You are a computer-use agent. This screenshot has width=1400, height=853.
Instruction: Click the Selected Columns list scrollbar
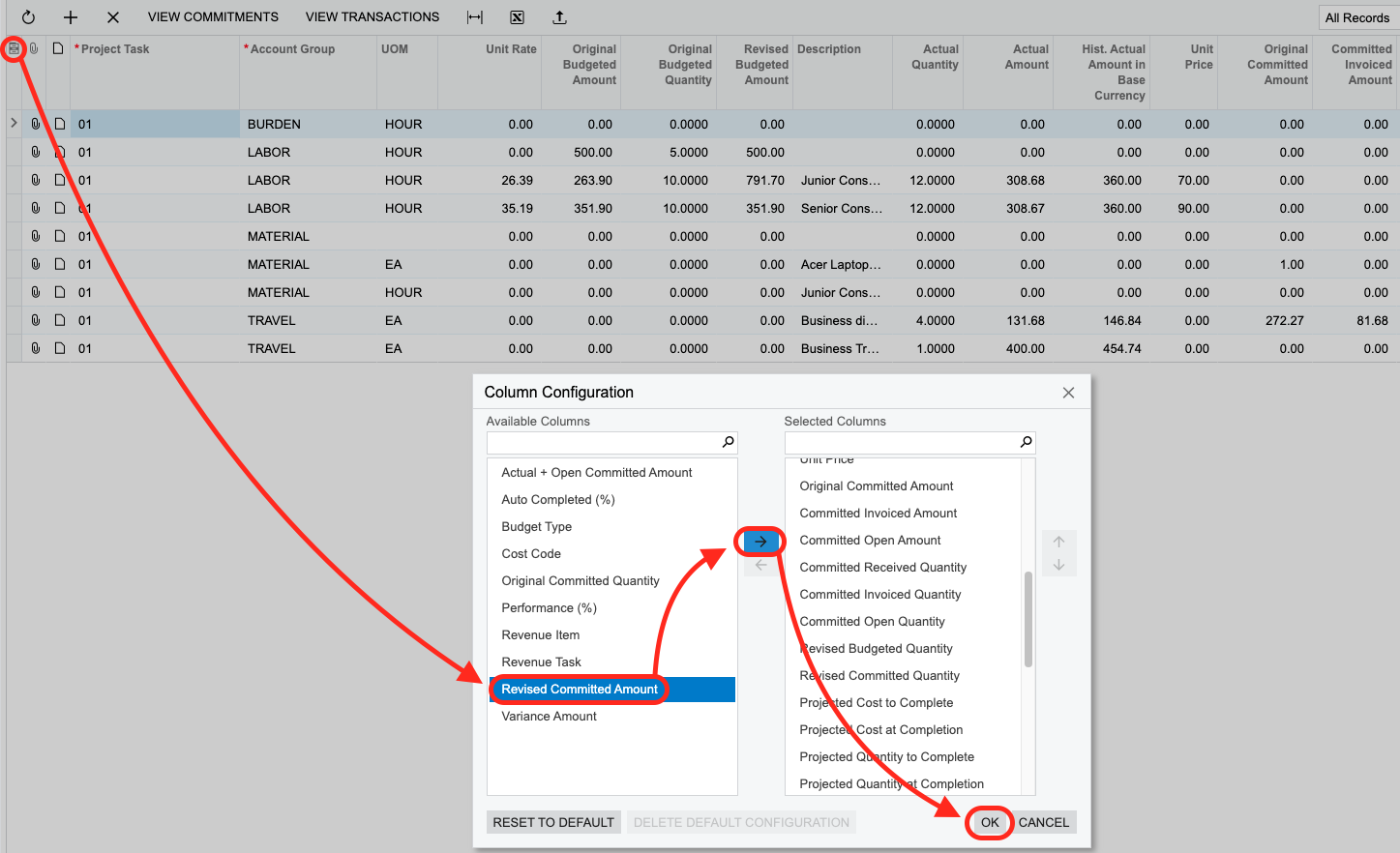pyautogui.click(x=1028, y=619)
